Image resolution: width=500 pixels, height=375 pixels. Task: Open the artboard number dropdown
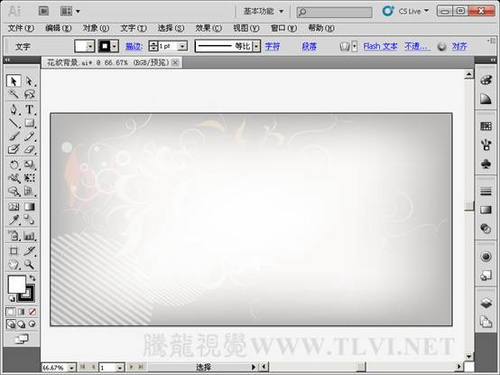coord(120,367)
